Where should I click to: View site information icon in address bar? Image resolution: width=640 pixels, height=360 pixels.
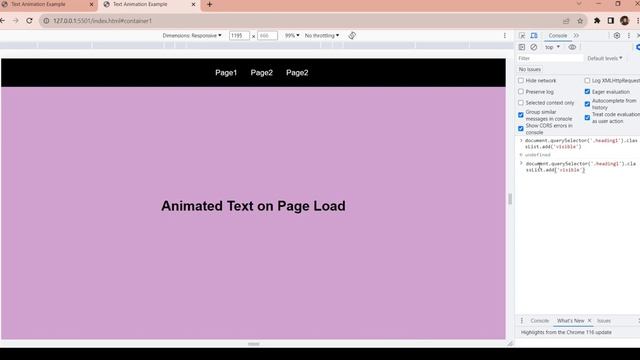point(46,21)
